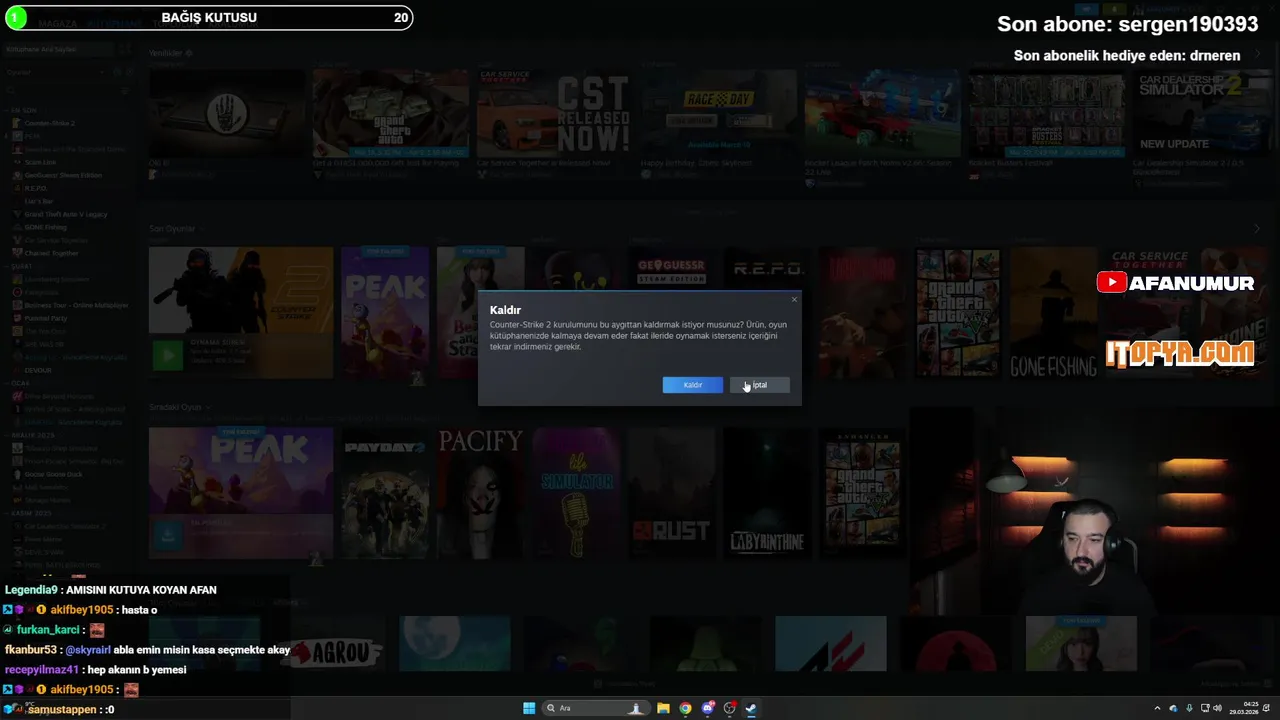Select GONE Fishing in the library sidebar

[46, 227]
